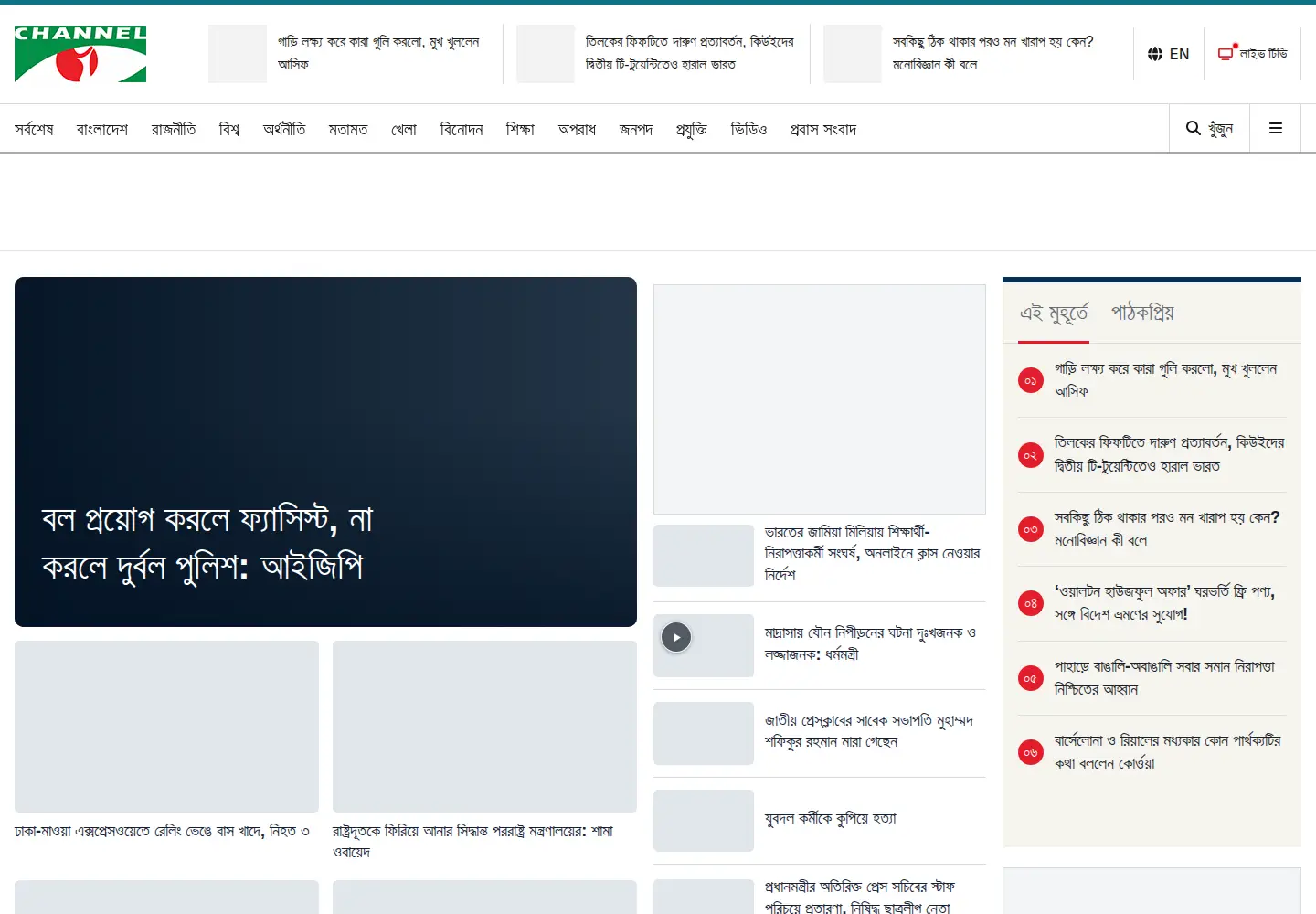Open ভারতের জামিয়া মিলিয়ায় story link

click(x=873, y=554)
